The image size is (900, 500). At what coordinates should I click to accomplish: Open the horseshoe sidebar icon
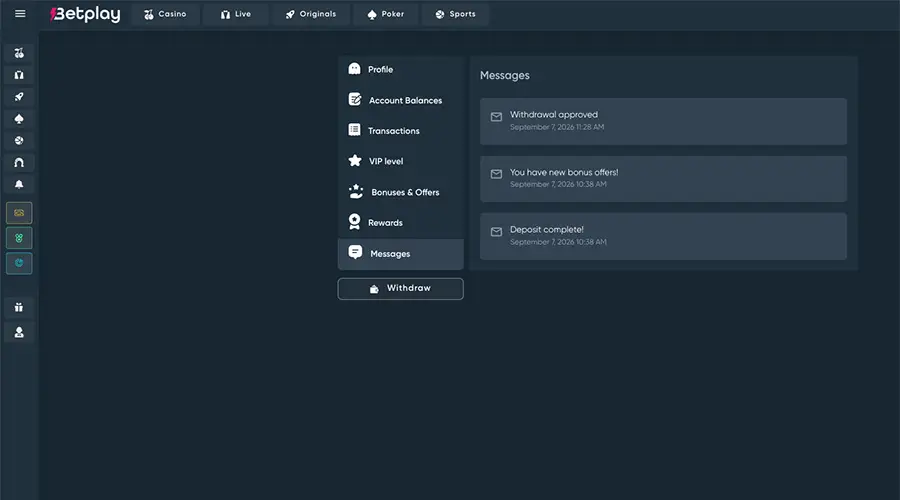(x=19, y=162)
